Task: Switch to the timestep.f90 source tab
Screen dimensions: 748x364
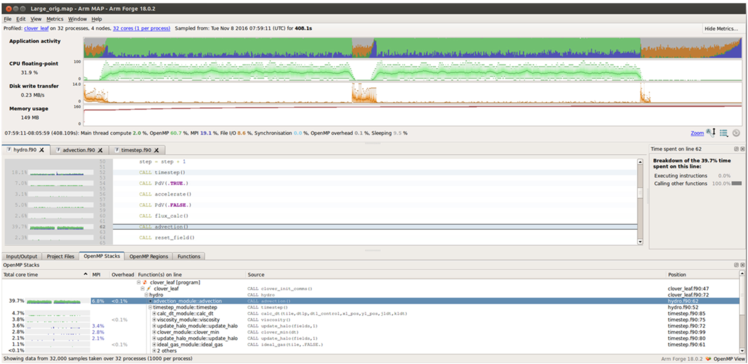Action: coord(138,150)
